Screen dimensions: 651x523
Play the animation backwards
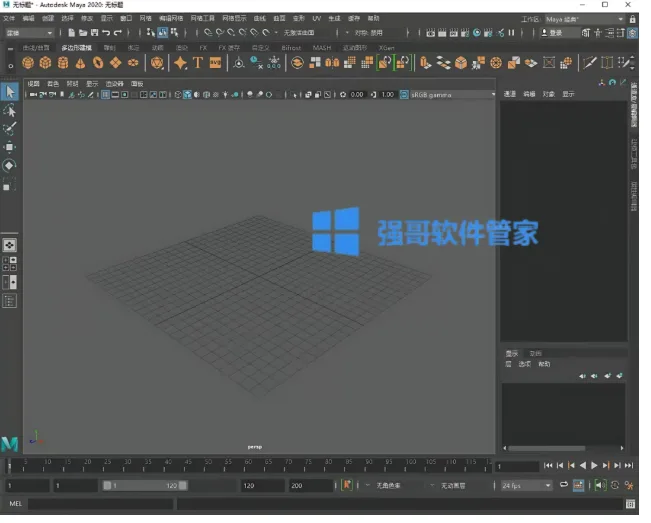pos(583,466)
